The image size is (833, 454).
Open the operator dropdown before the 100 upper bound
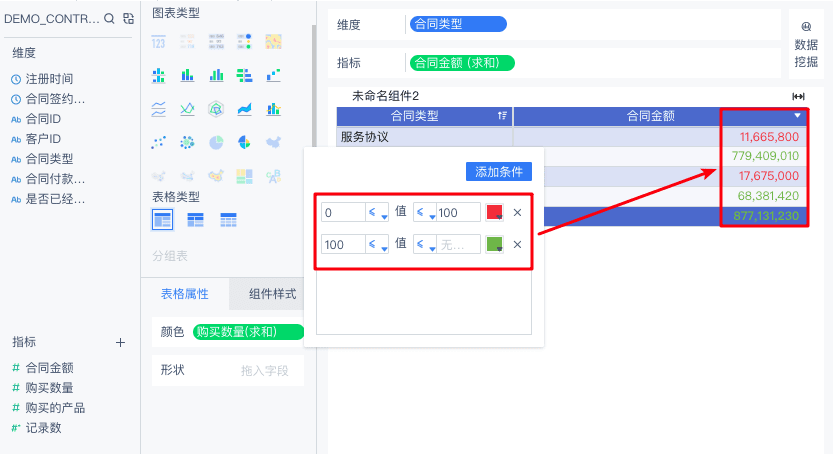pos(425,212)
